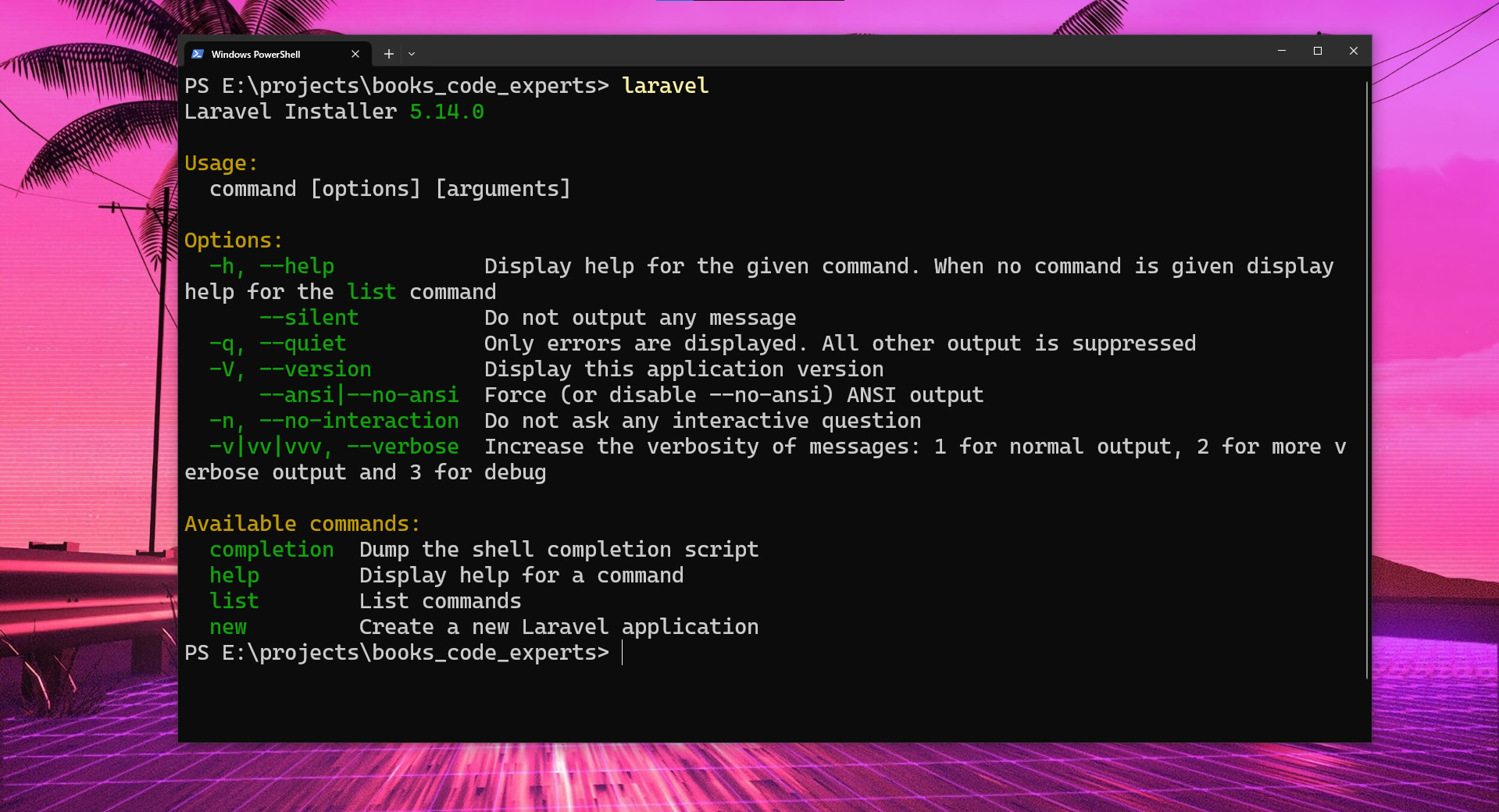Click the version number 5.14.0
The height and width of the screenshot is (812, 1499).
446,112
